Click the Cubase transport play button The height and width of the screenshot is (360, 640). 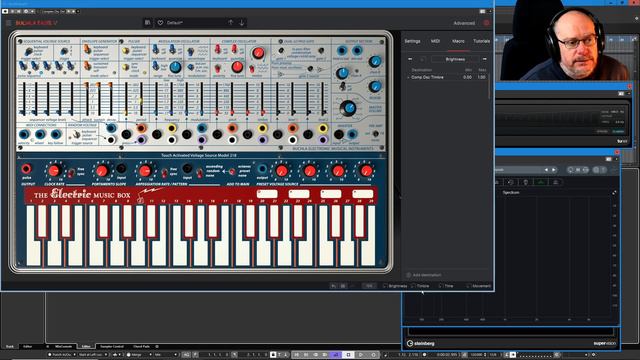tap(360, 355)
